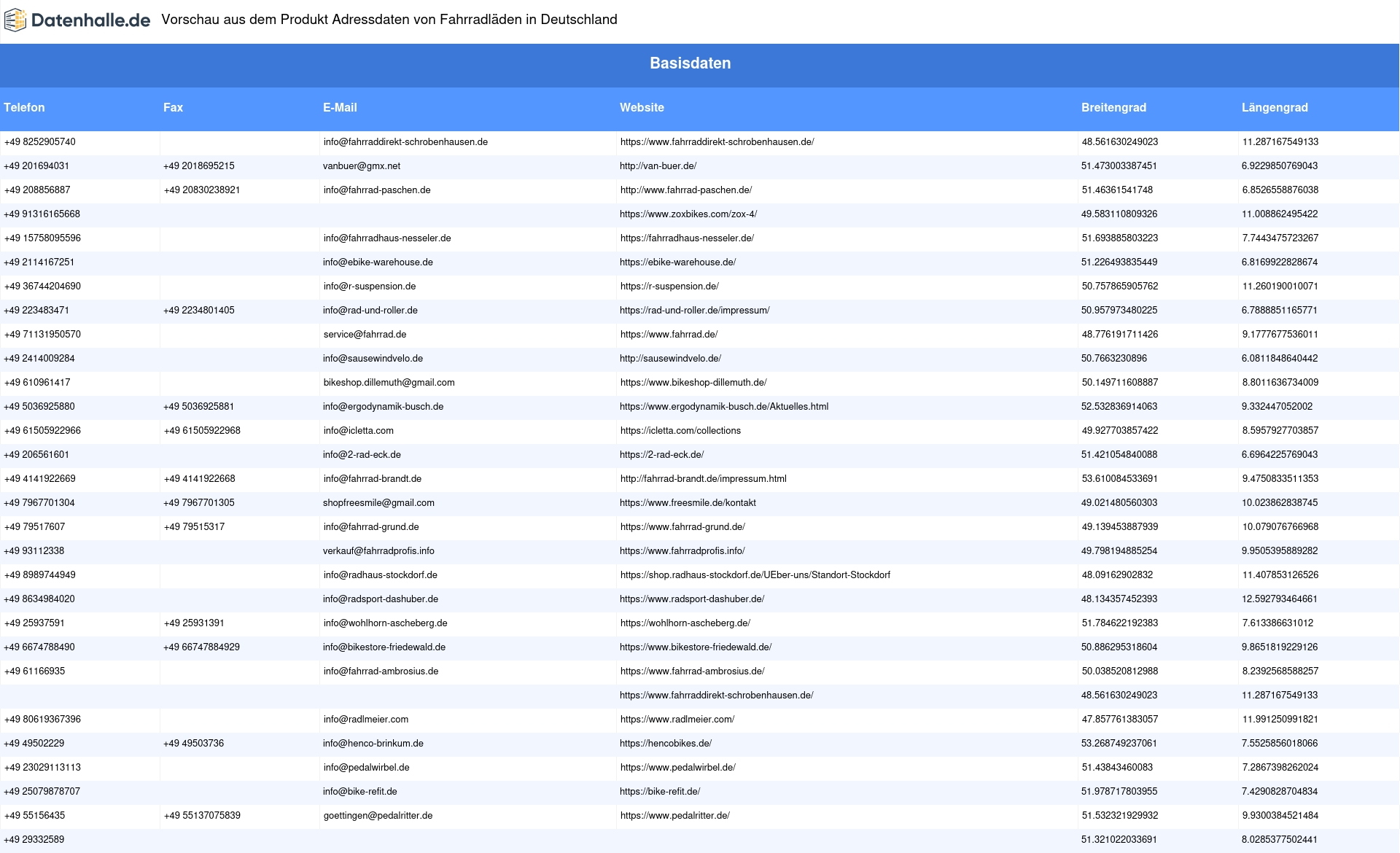Screen dimensions: 1400x853
Task: Select email bikeshop.dillemuth@gmail.com
Action: point(389,383)
